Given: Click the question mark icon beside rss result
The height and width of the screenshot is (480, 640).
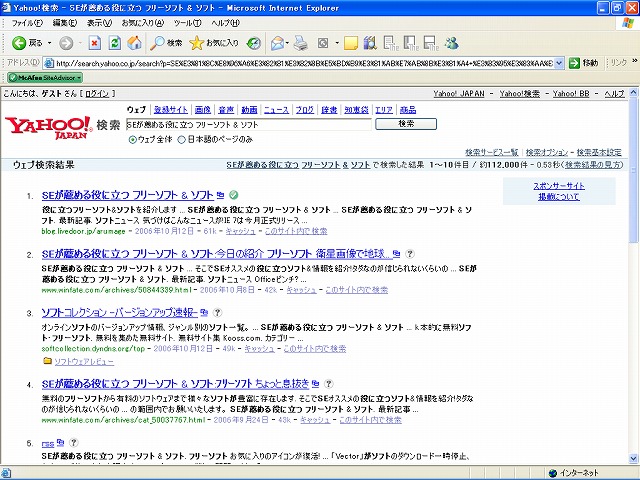Looking at the screenshot, I should (x=73, y=442).
